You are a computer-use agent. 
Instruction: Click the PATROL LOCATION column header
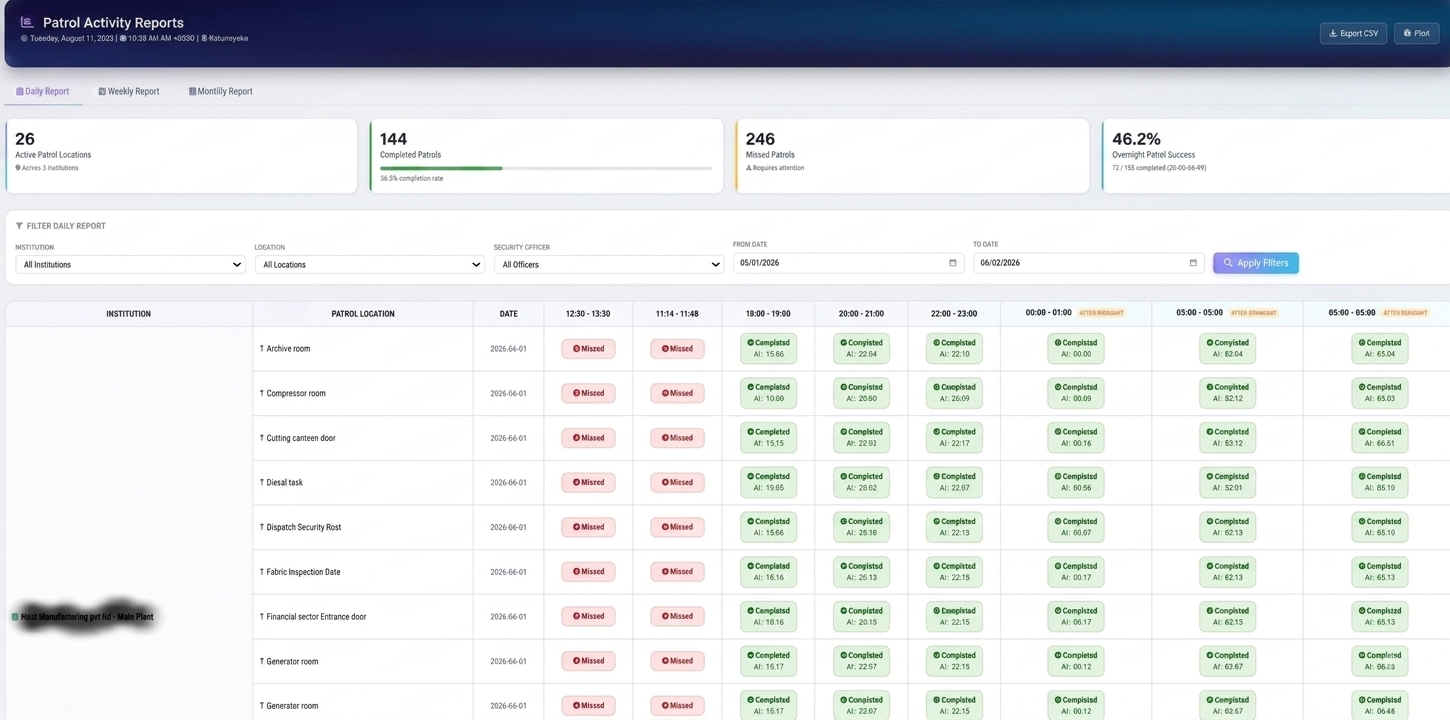coord(363,314)
